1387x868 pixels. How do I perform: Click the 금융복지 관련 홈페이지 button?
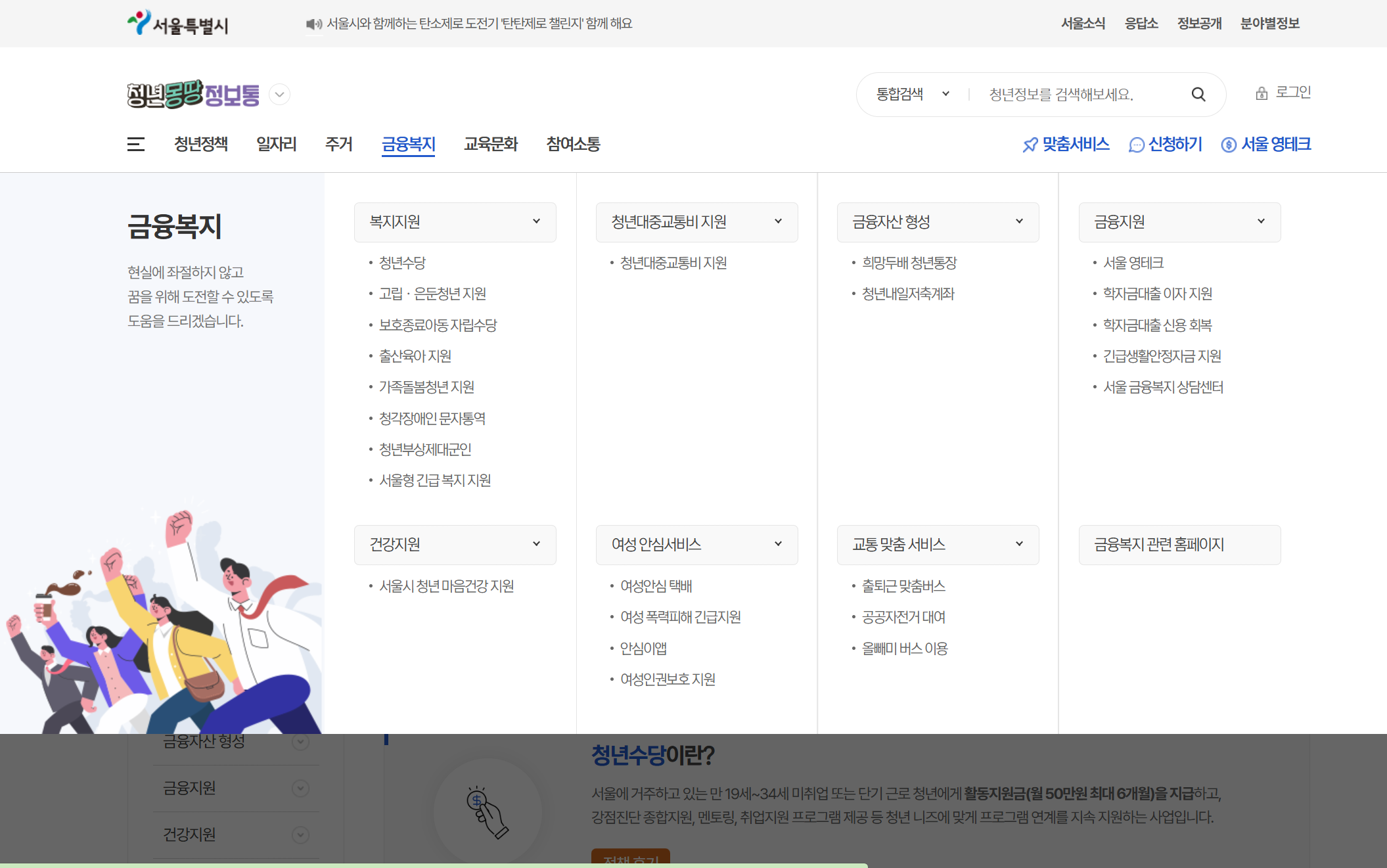[1179, 544]
